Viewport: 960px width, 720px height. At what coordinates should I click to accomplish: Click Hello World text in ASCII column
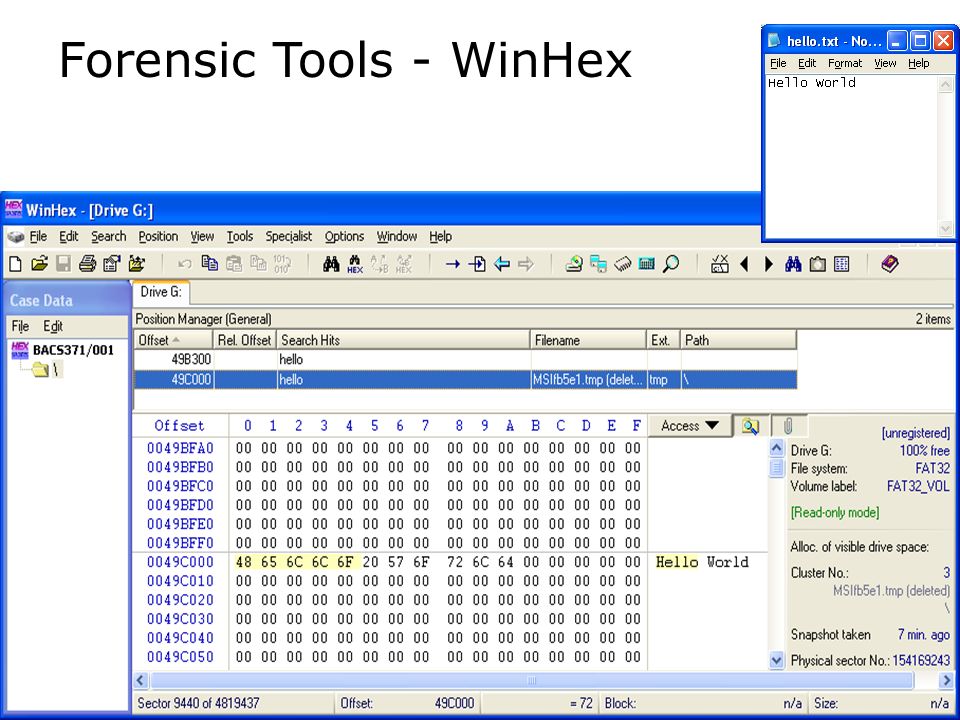[x=702, y=562]
